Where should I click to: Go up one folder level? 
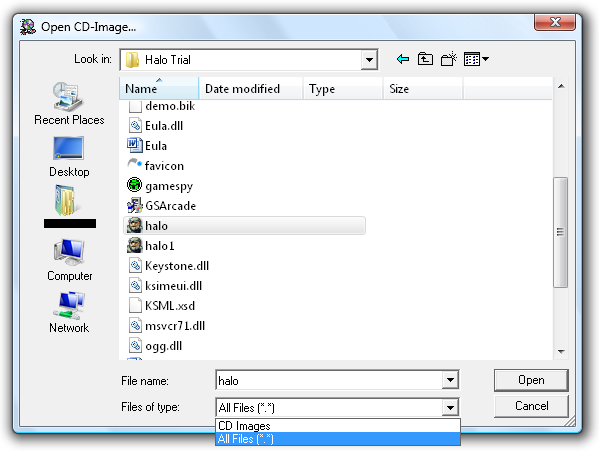coord(425,59)
